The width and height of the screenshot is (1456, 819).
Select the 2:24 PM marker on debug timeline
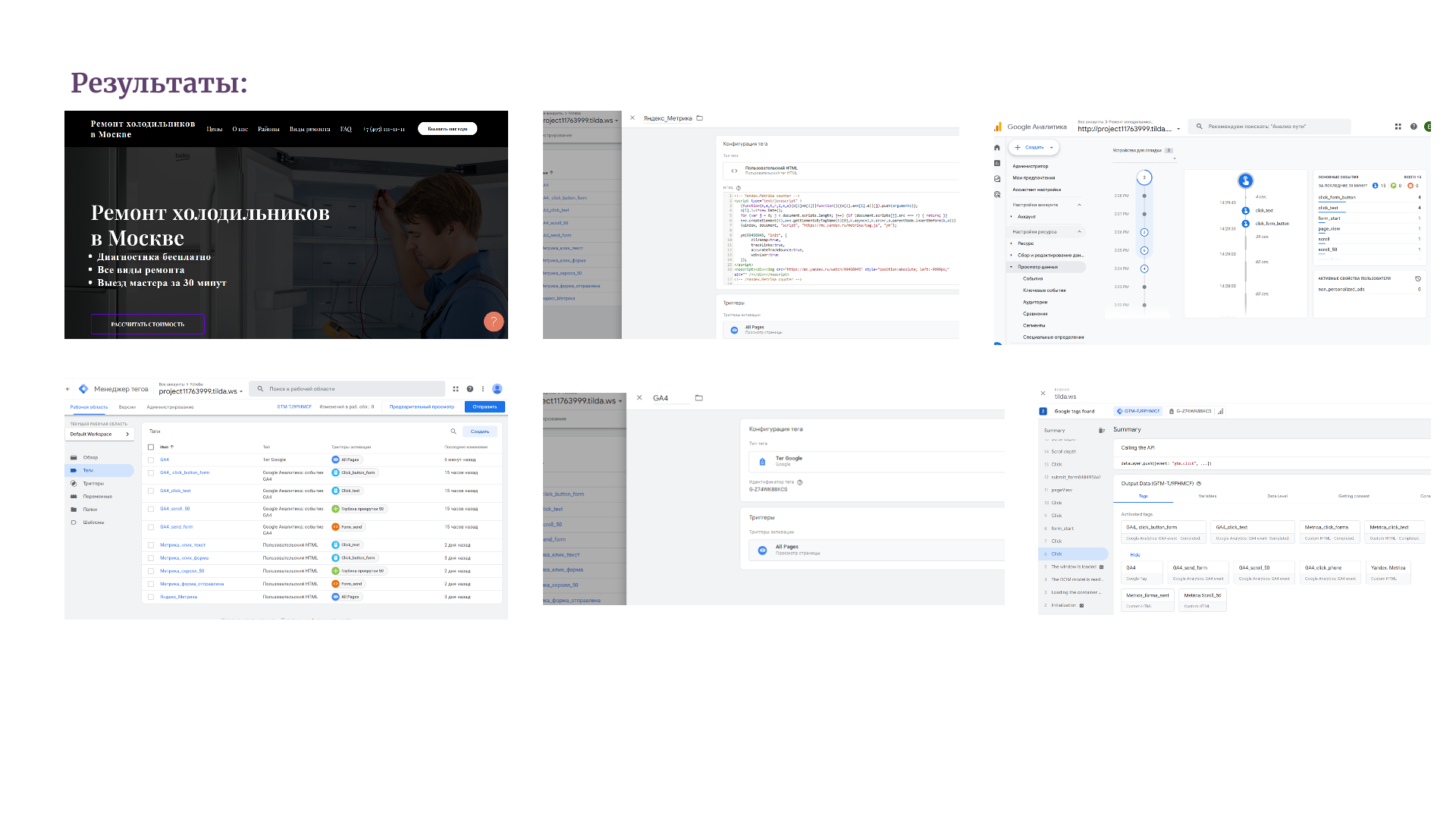coord(1144,268)
